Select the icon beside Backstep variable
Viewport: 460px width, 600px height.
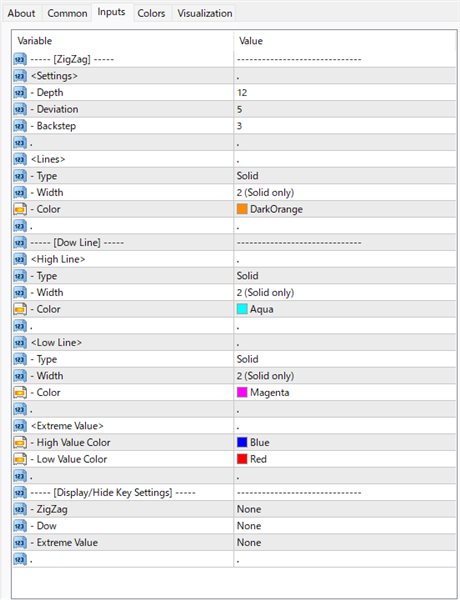pos(20,126)
